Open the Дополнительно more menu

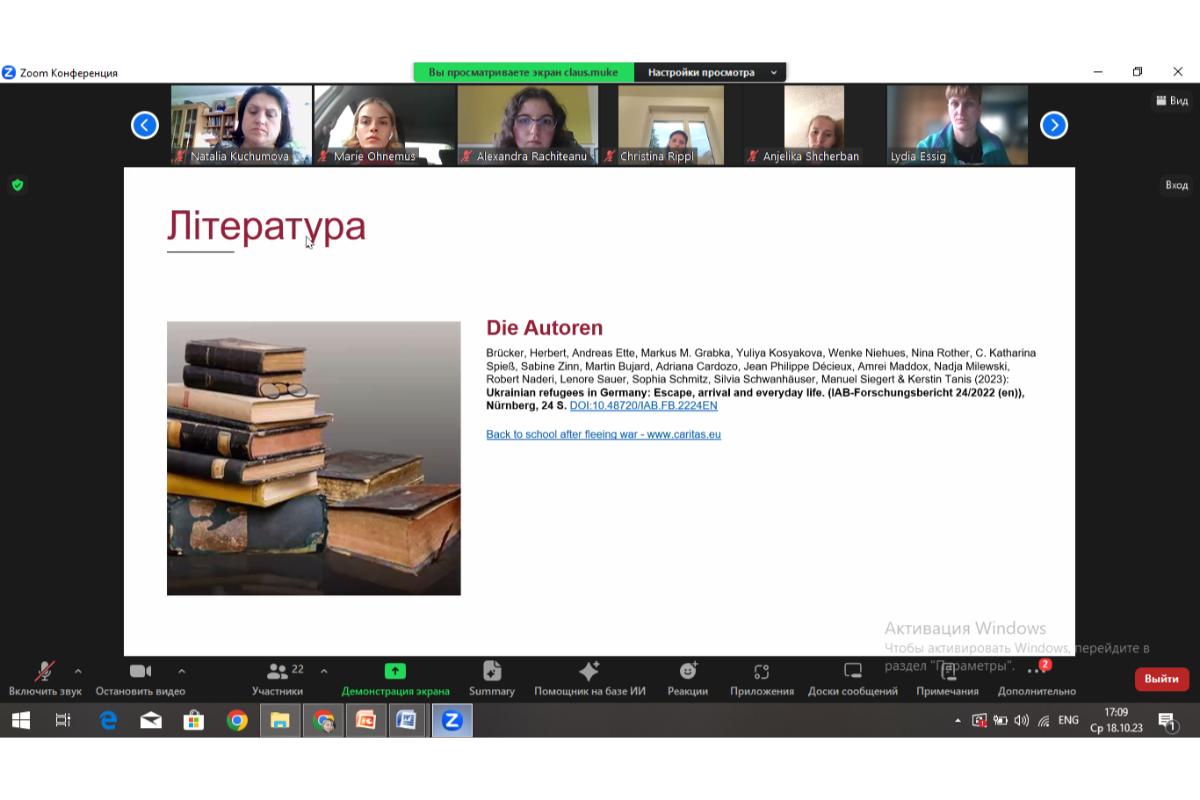(x=1037, y=678)
